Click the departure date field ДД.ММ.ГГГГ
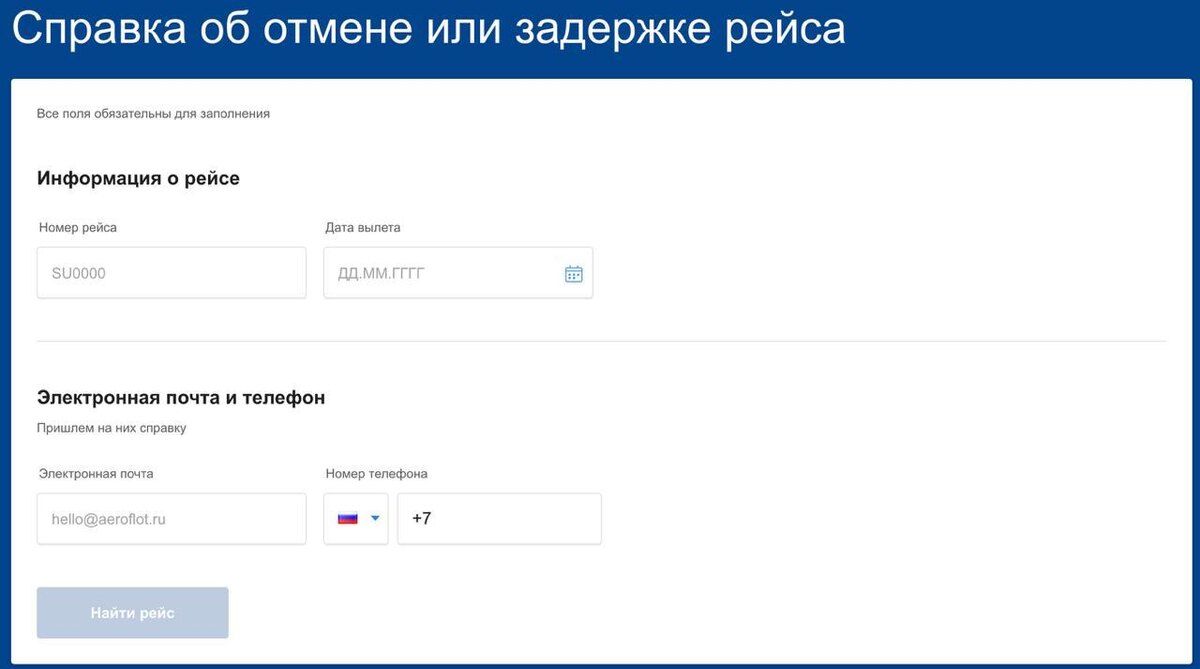The height and width of the screenshot is (669, 1200). tap(458, 273)
